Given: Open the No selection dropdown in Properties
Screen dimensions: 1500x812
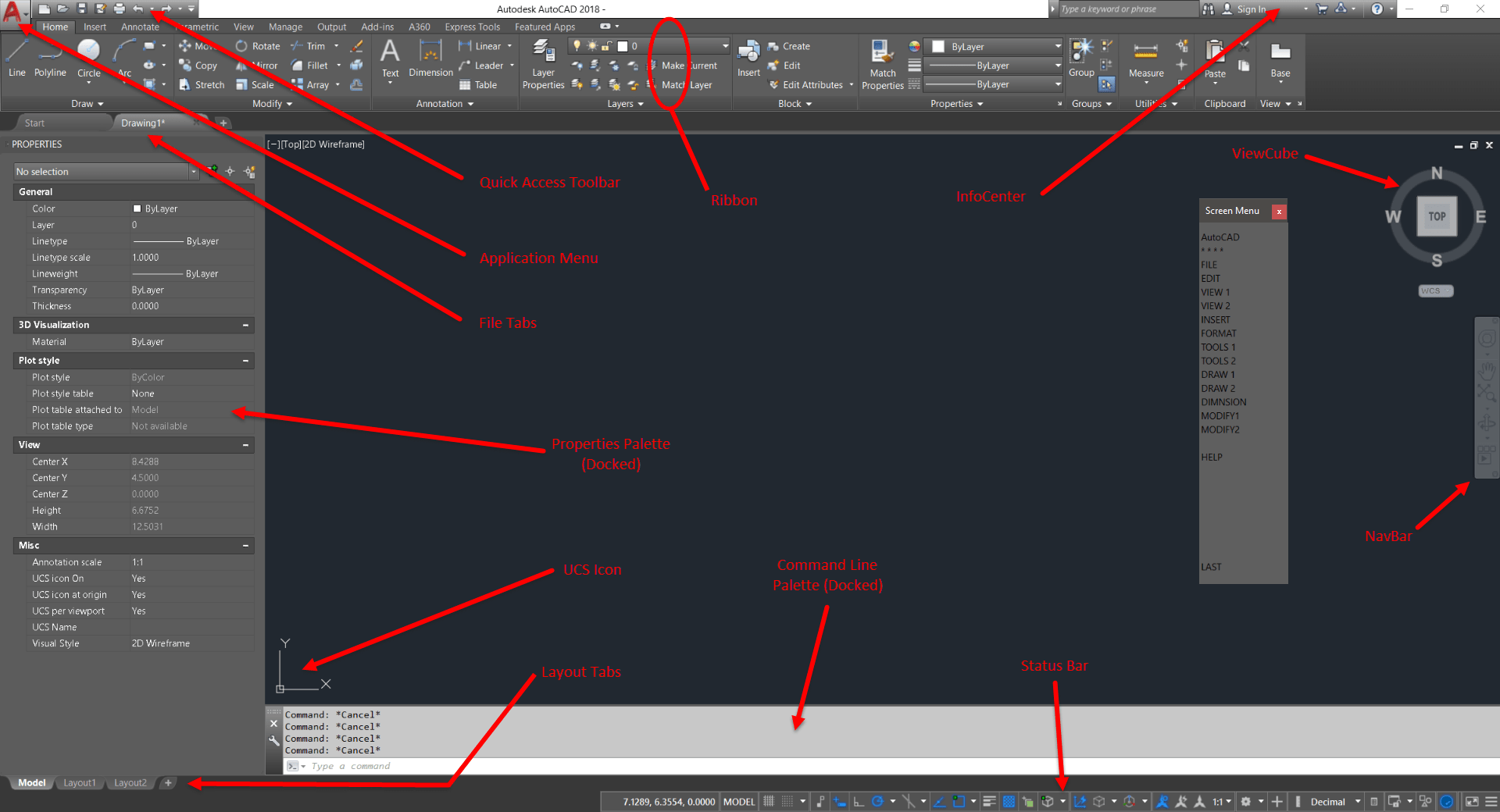Looking at the screenshot, I should 106,172.
